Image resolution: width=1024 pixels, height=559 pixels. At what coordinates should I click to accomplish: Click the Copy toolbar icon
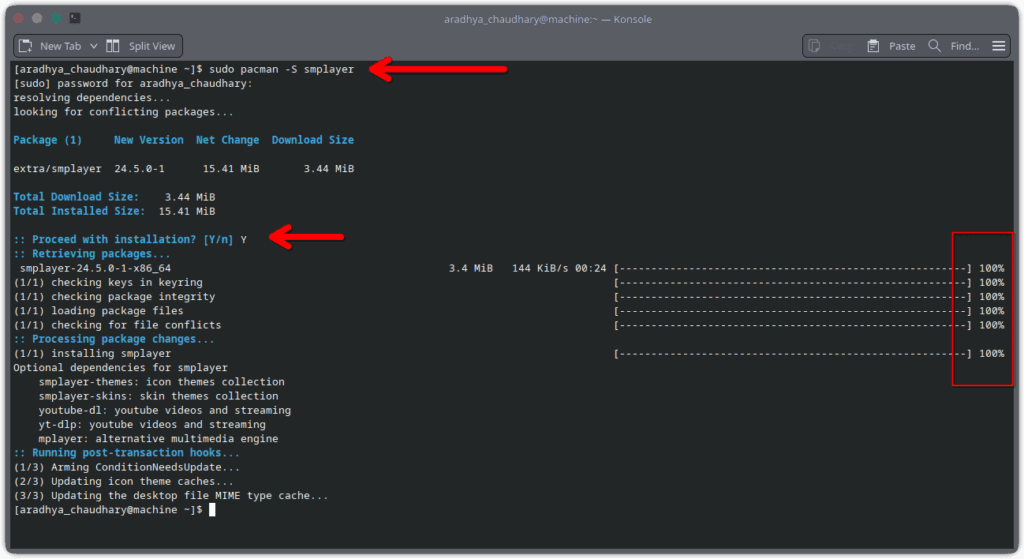pyautogui.click(x=814, y=46)
